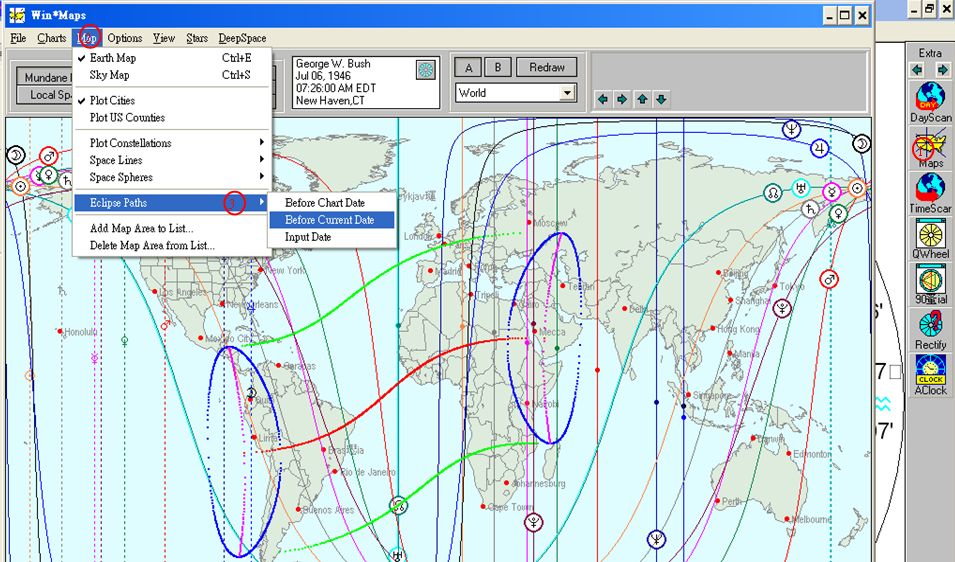Viewport: 955px width, 562px height.
Task: Toggle the checked Earth Map option
Action: [x=113, y=58]
